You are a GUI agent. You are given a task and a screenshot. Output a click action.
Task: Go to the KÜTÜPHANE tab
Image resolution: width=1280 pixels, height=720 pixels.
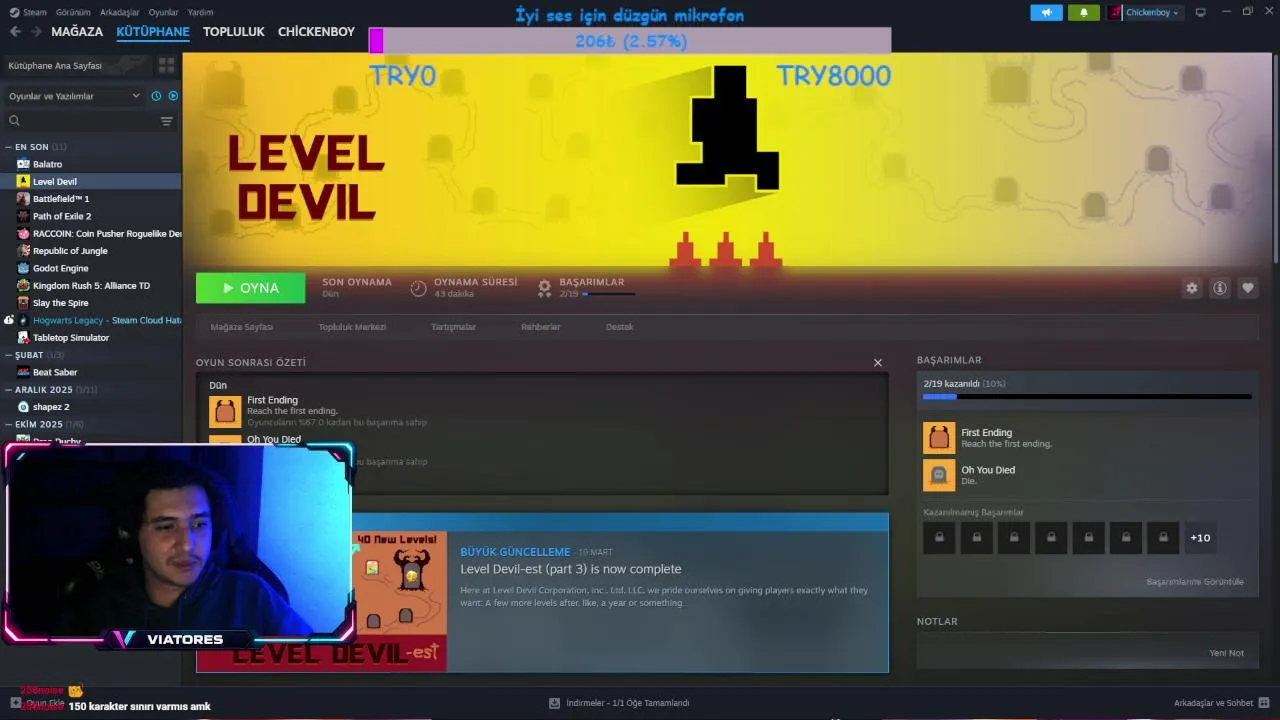tap(152, 32)
